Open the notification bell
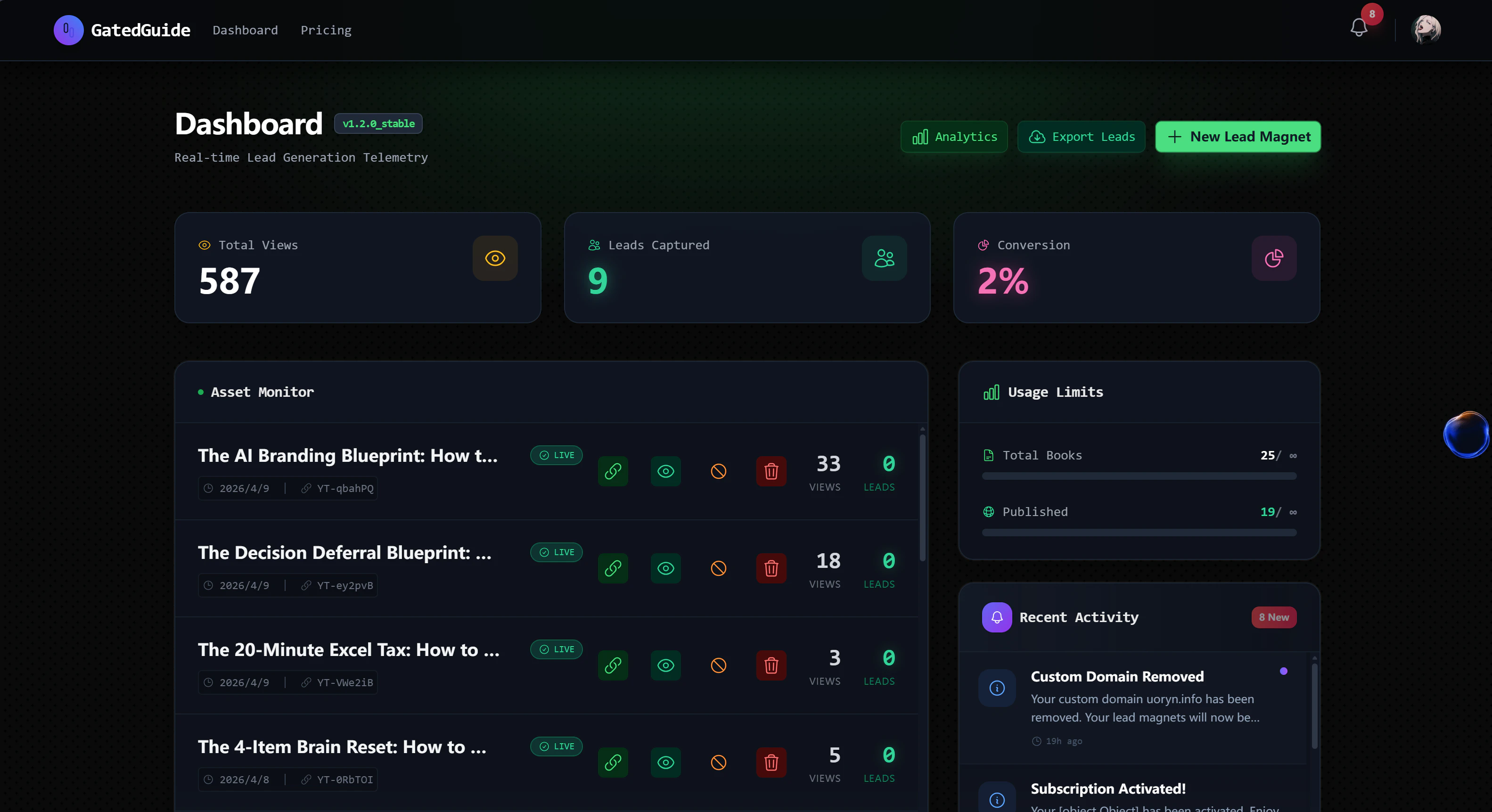The height and width of the screenshot is (812, 1492). click(1358, 28)
